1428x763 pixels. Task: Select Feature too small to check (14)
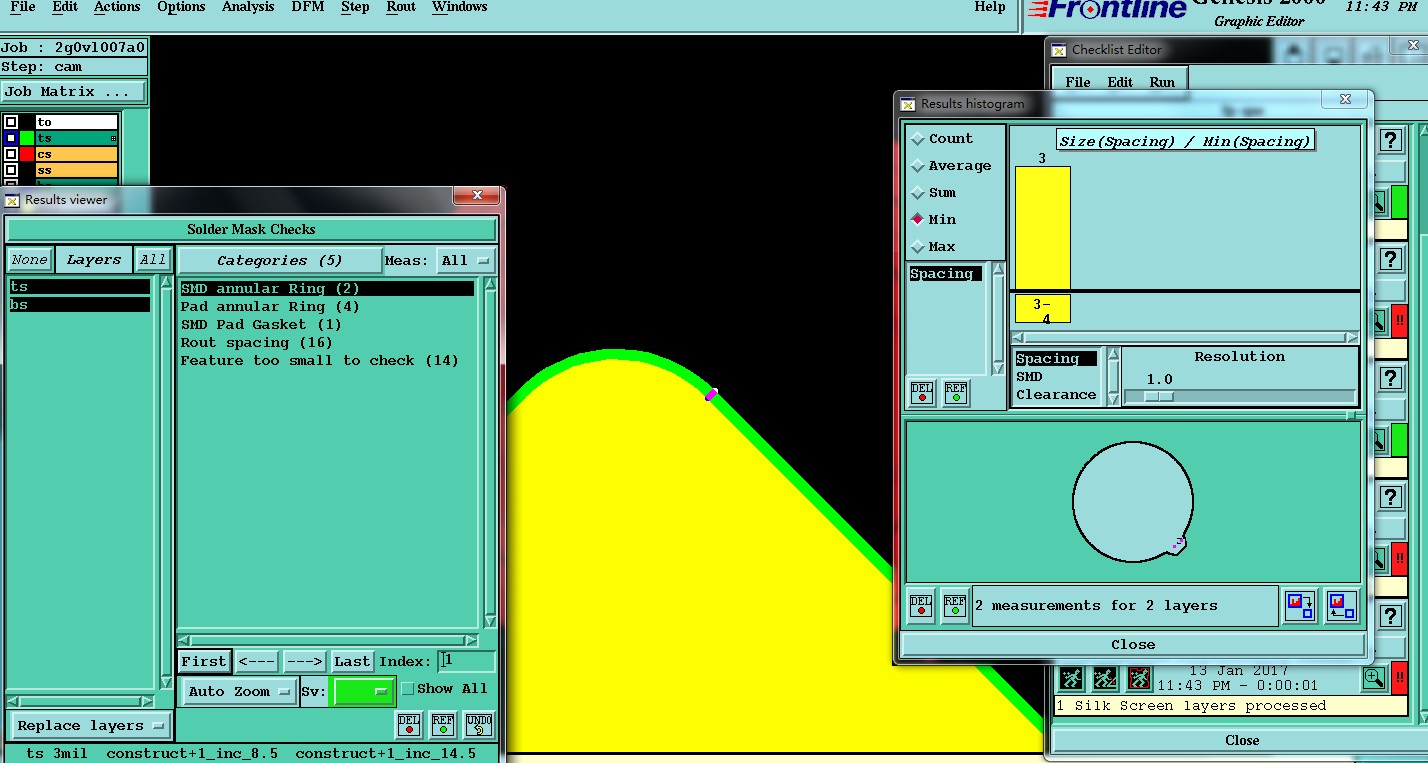click(319, 361)
